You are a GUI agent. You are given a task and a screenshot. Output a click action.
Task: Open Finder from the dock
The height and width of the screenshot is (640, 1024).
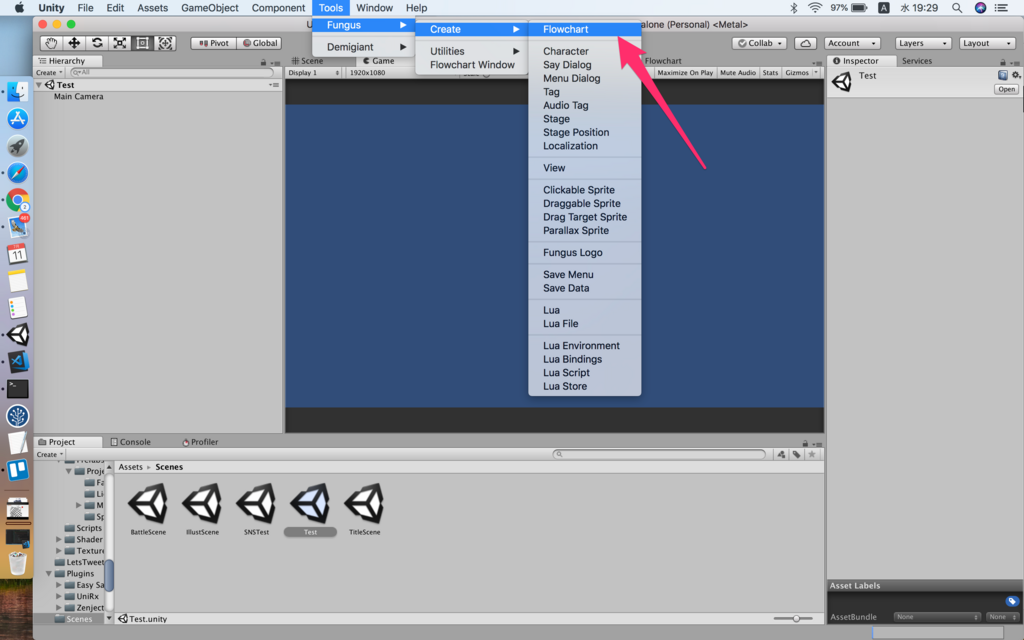(x=18, y=91)
